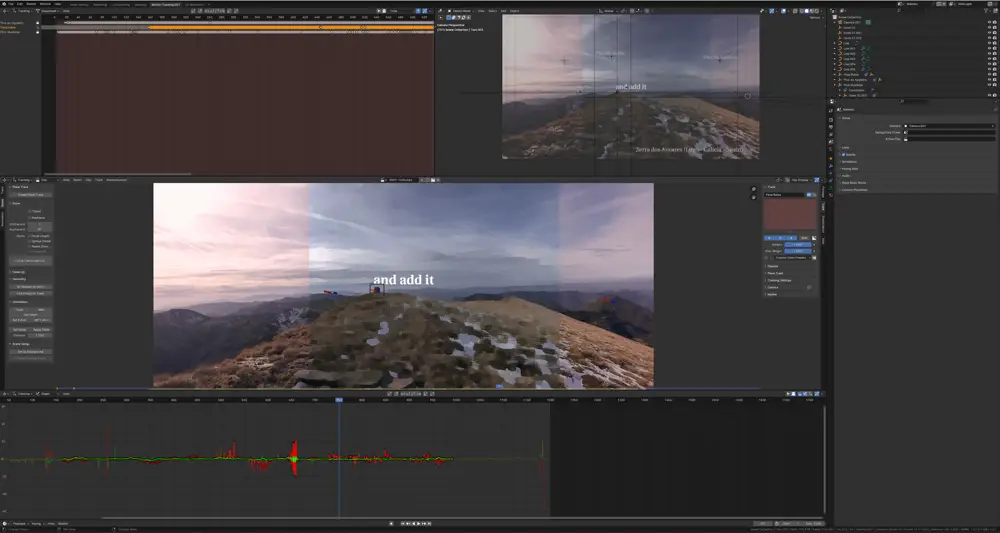
Task: Click the Solve Camera Motion button
Action: (31, 261)
